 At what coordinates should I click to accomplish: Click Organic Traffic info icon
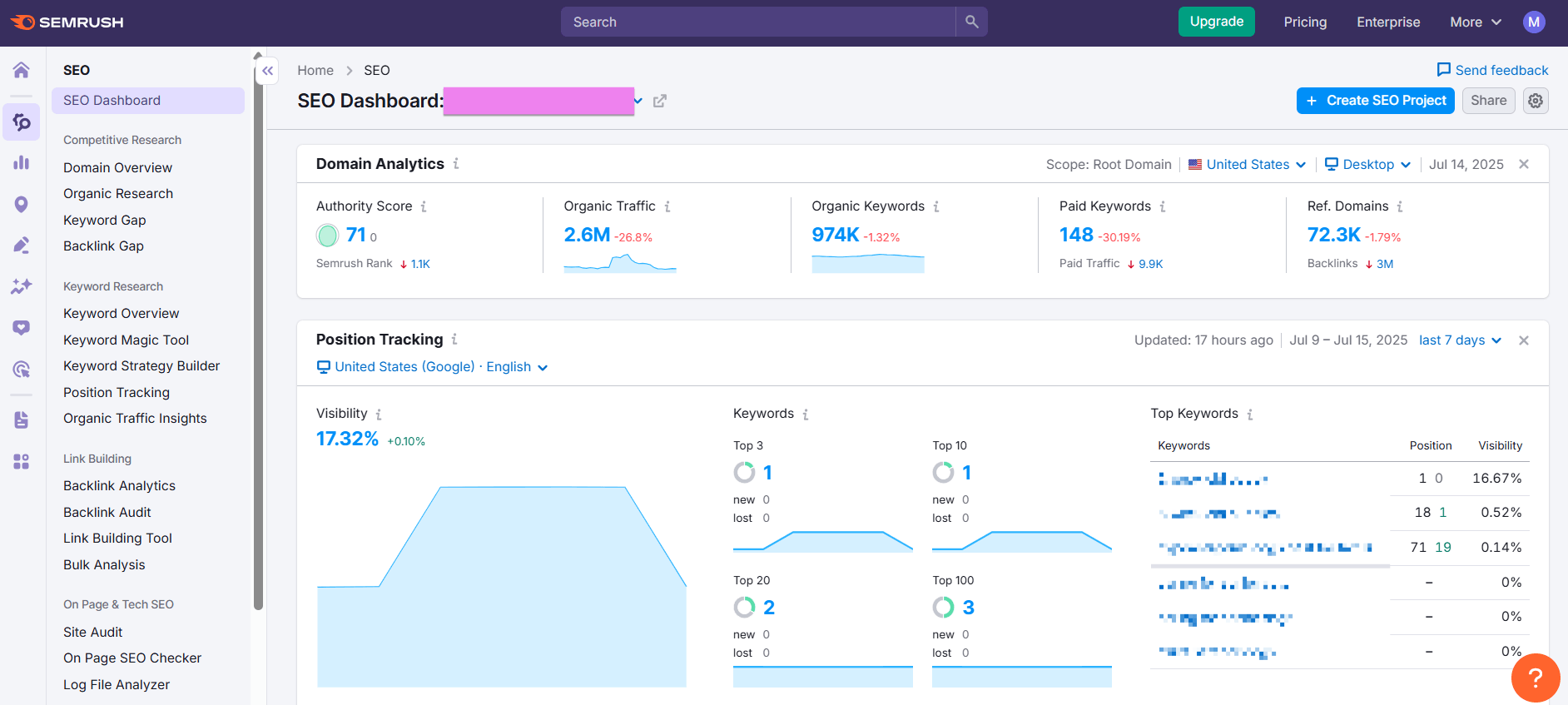pos(667,206)
